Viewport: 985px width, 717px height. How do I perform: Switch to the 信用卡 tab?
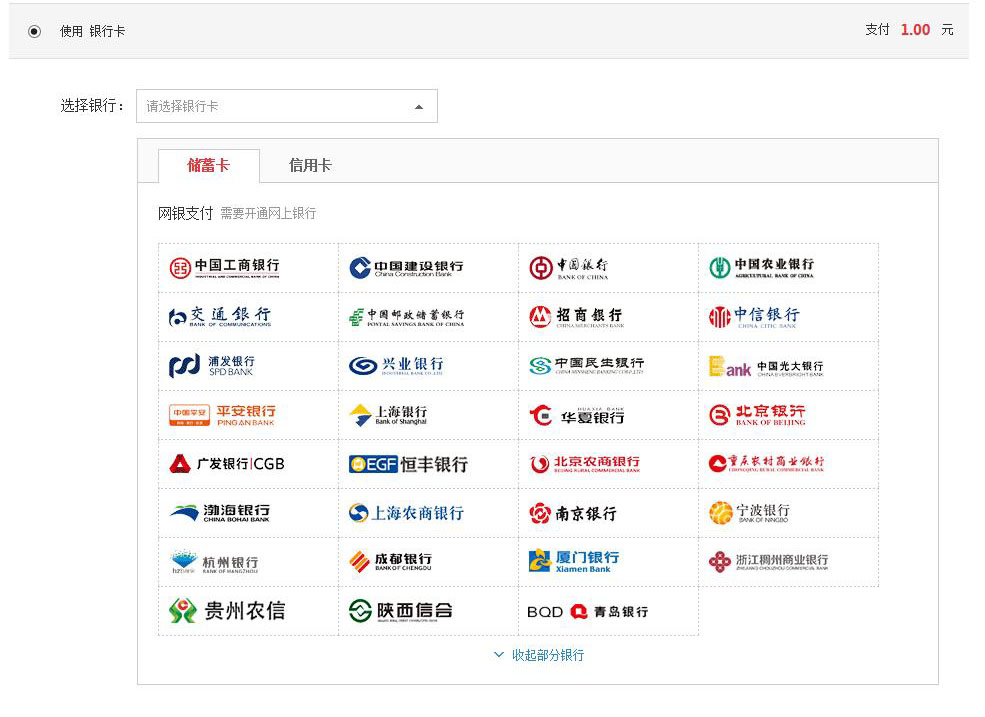pyautogui.click(x=310, y=166)
